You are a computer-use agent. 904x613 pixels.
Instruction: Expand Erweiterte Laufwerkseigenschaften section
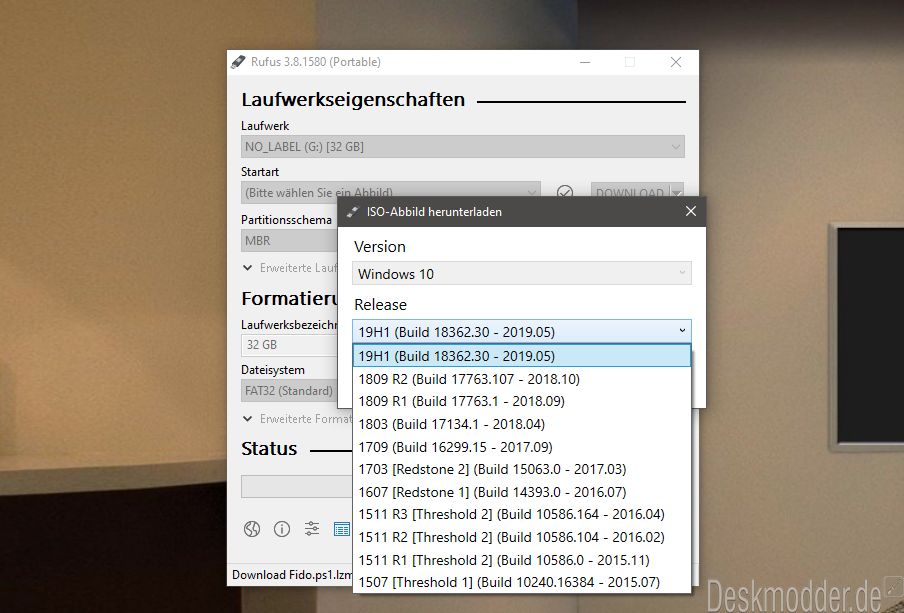[290, 268]
